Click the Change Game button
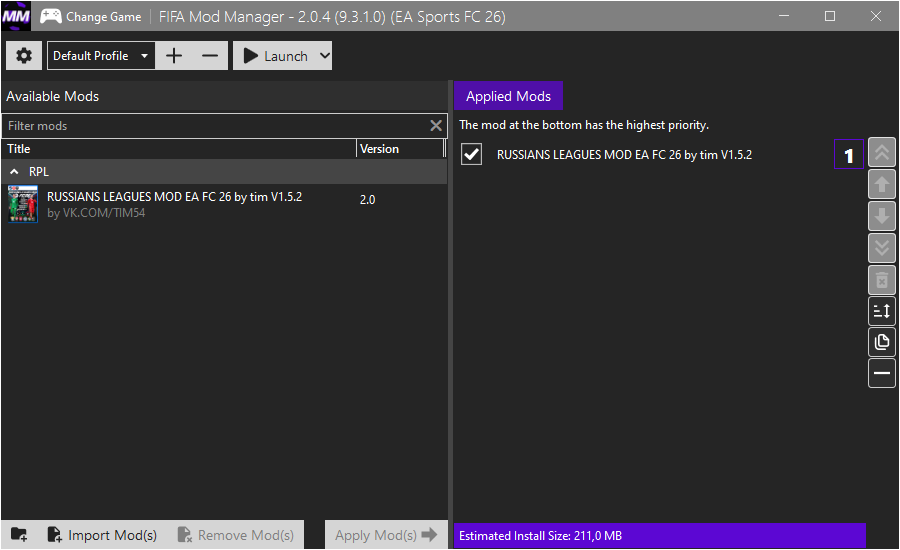This screenshot has width=900, height=550. click(91, 16)
